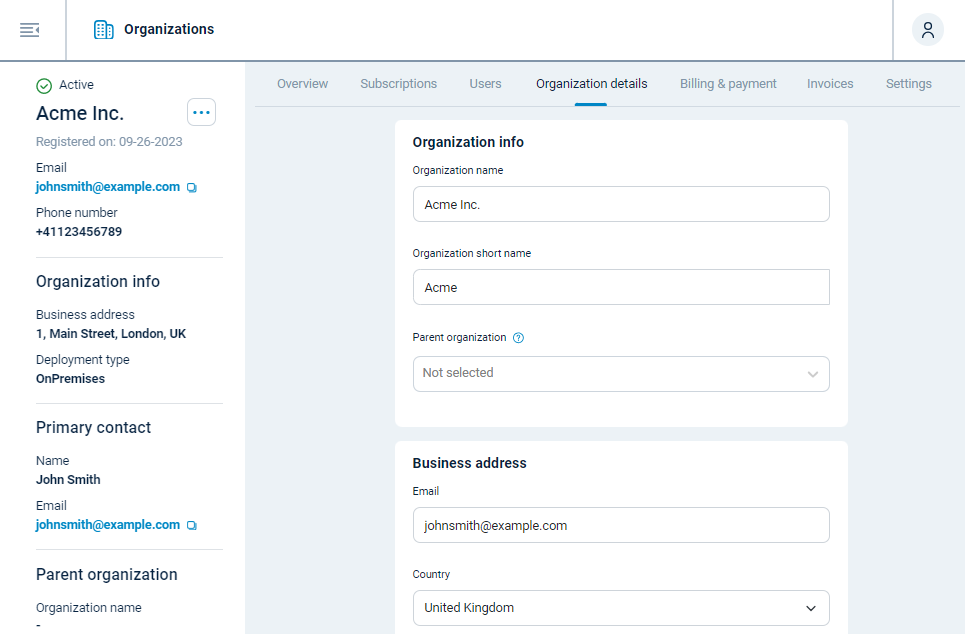
Task: Copy the Primary contact email address
Action: 191,524
